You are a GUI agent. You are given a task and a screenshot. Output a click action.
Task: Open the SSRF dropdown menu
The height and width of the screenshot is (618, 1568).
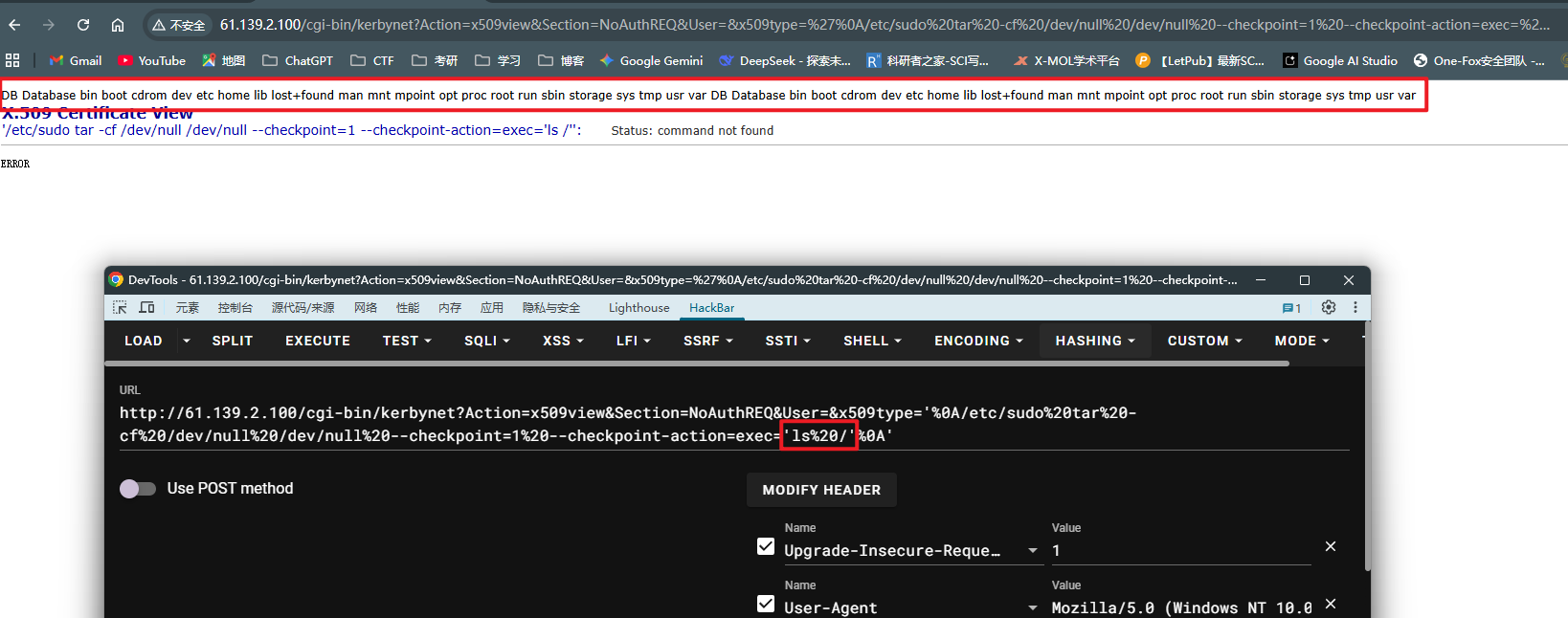coord(708,341)
